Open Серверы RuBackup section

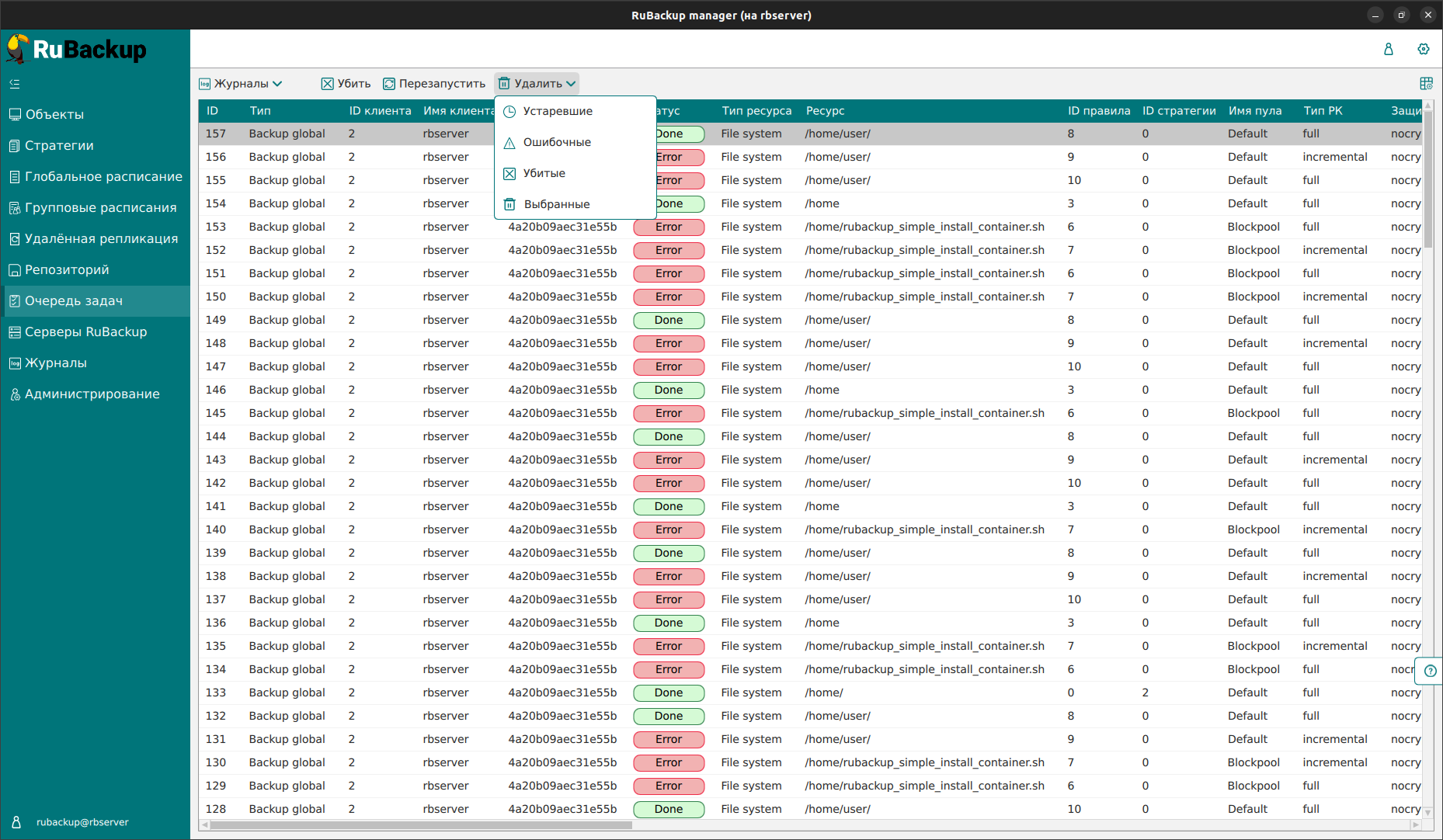[85, 332]
